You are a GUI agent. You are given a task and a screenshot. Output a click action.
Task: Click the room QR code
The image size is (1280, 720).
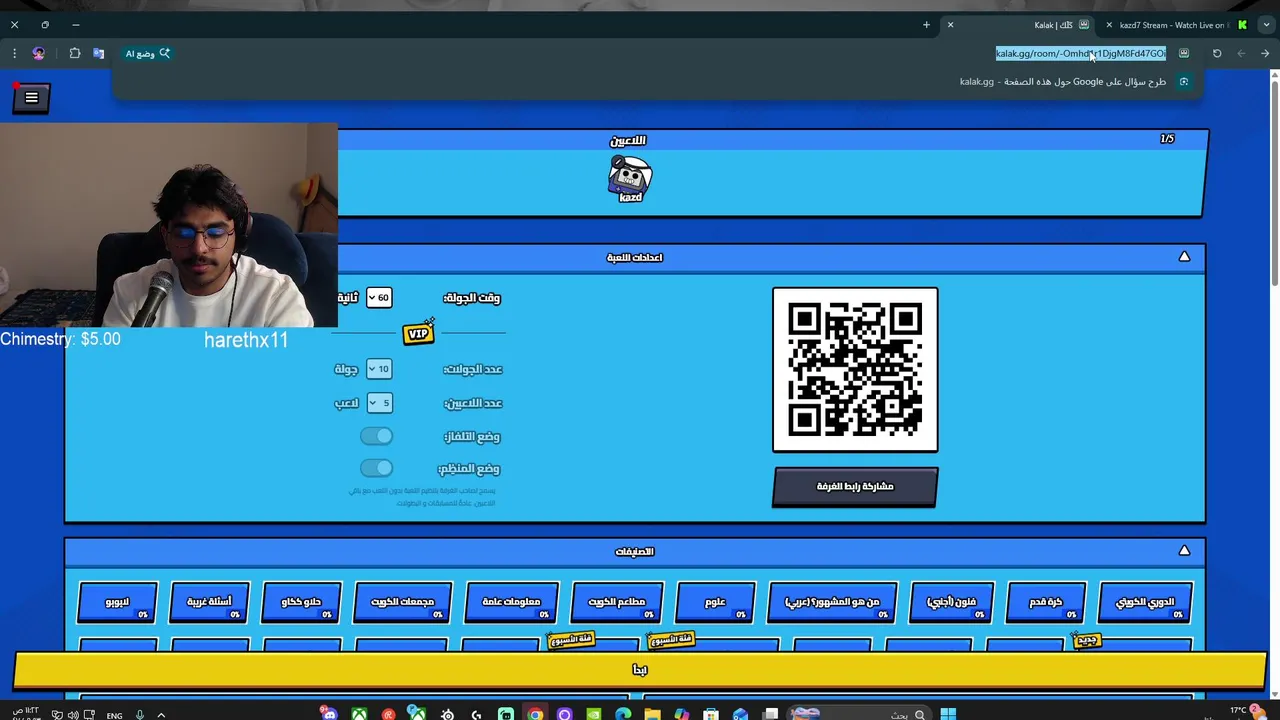pyautogui.click(x=855, y=370)
